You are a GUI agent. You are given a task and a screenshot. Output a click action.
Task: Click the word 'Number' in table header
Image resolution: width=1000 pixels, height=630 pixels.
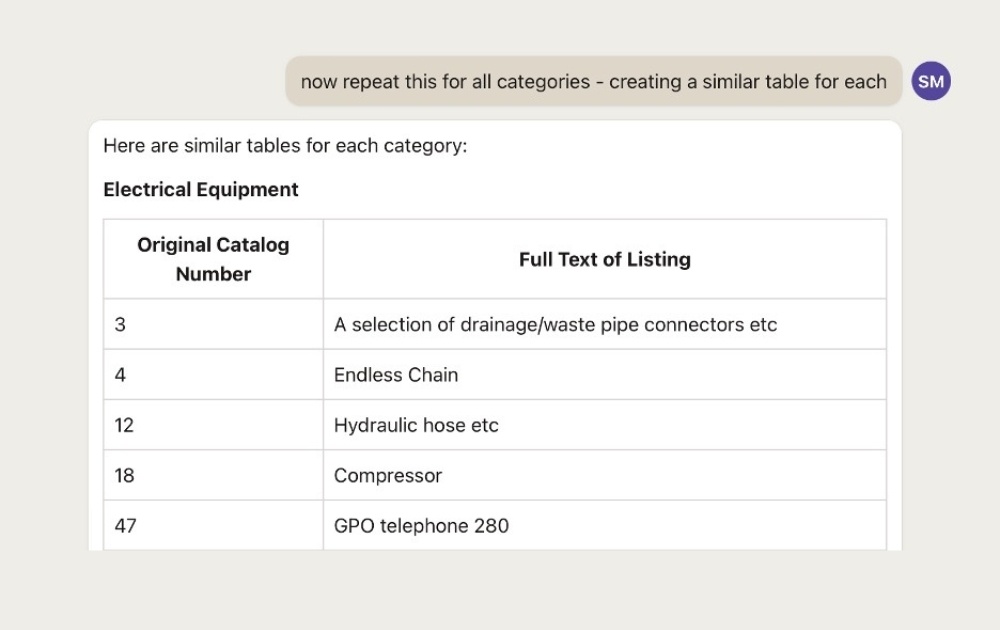pyautogui.click(x=213, y=274)
